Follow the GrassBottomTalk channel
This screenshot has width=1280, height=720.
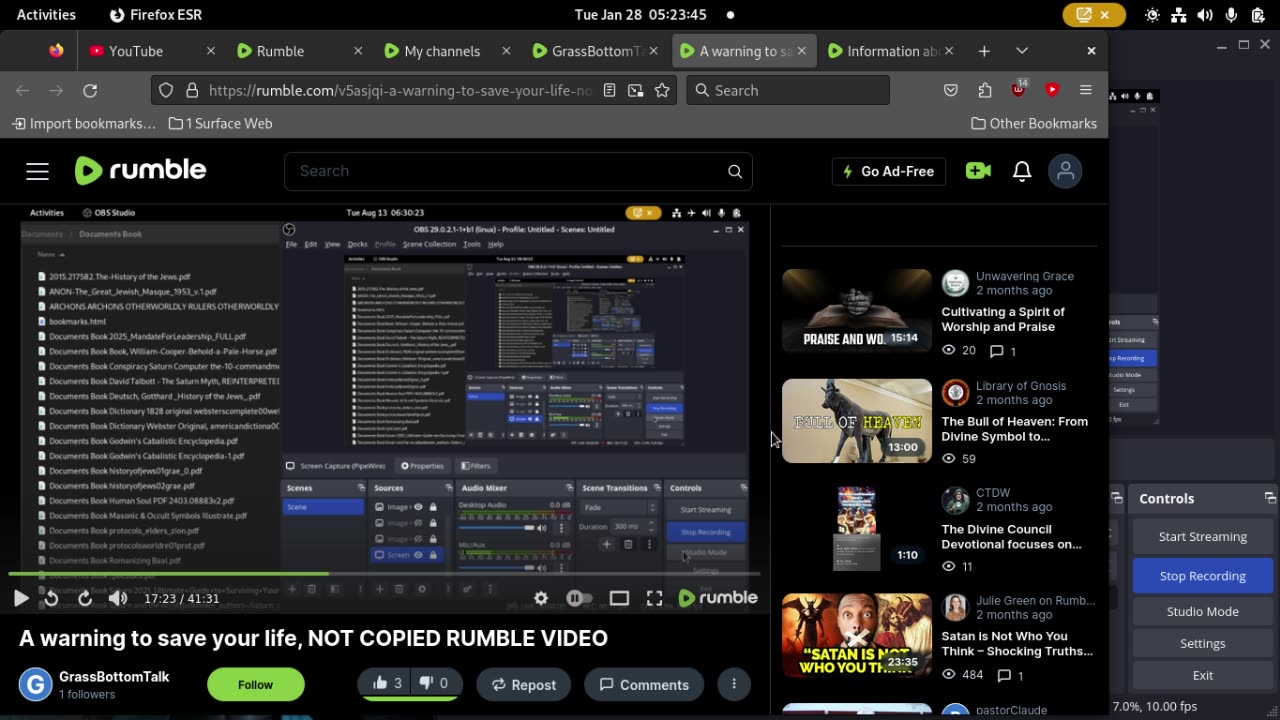tap(255, 684)
